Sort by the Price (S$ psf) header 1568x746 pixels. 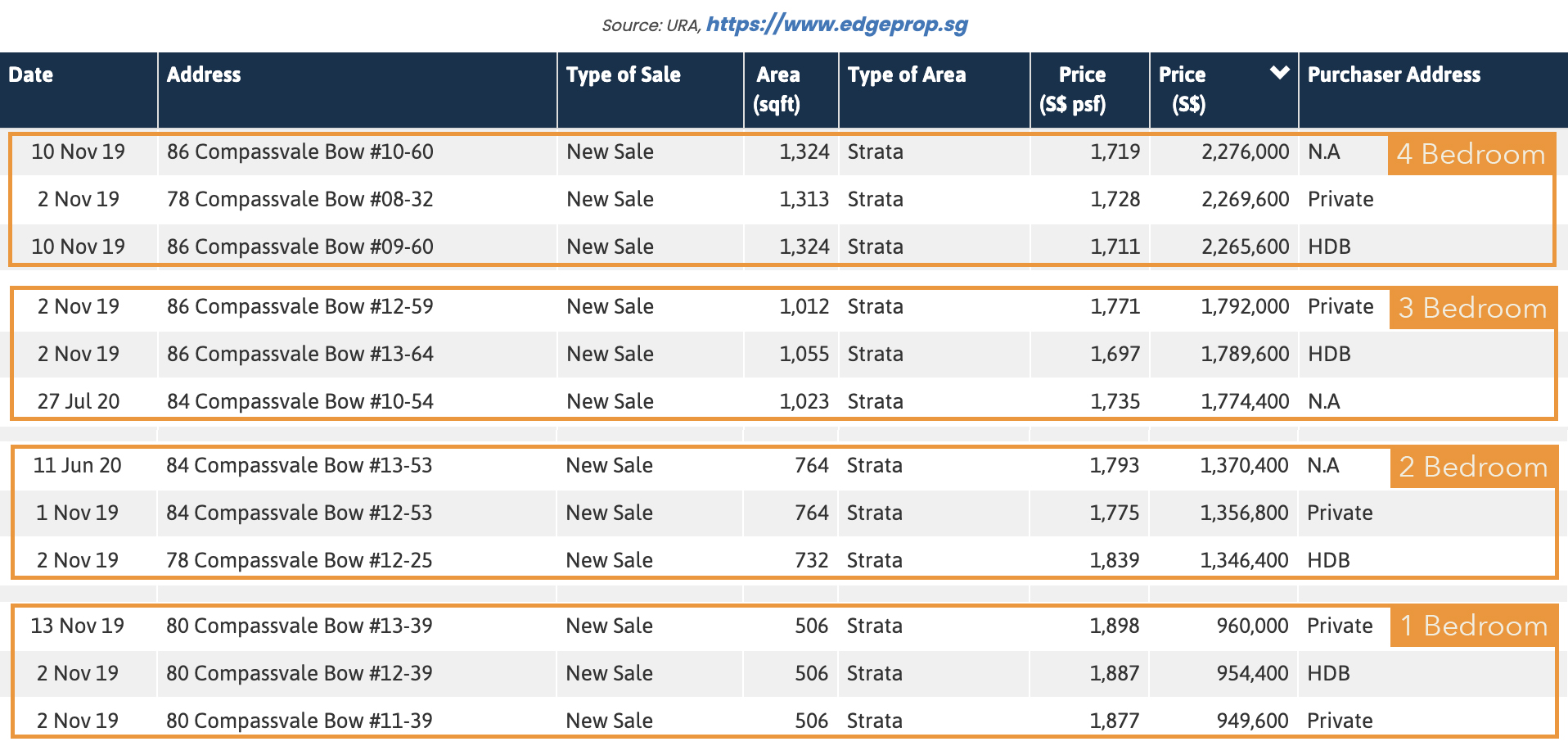click(x=1073, y=89)
